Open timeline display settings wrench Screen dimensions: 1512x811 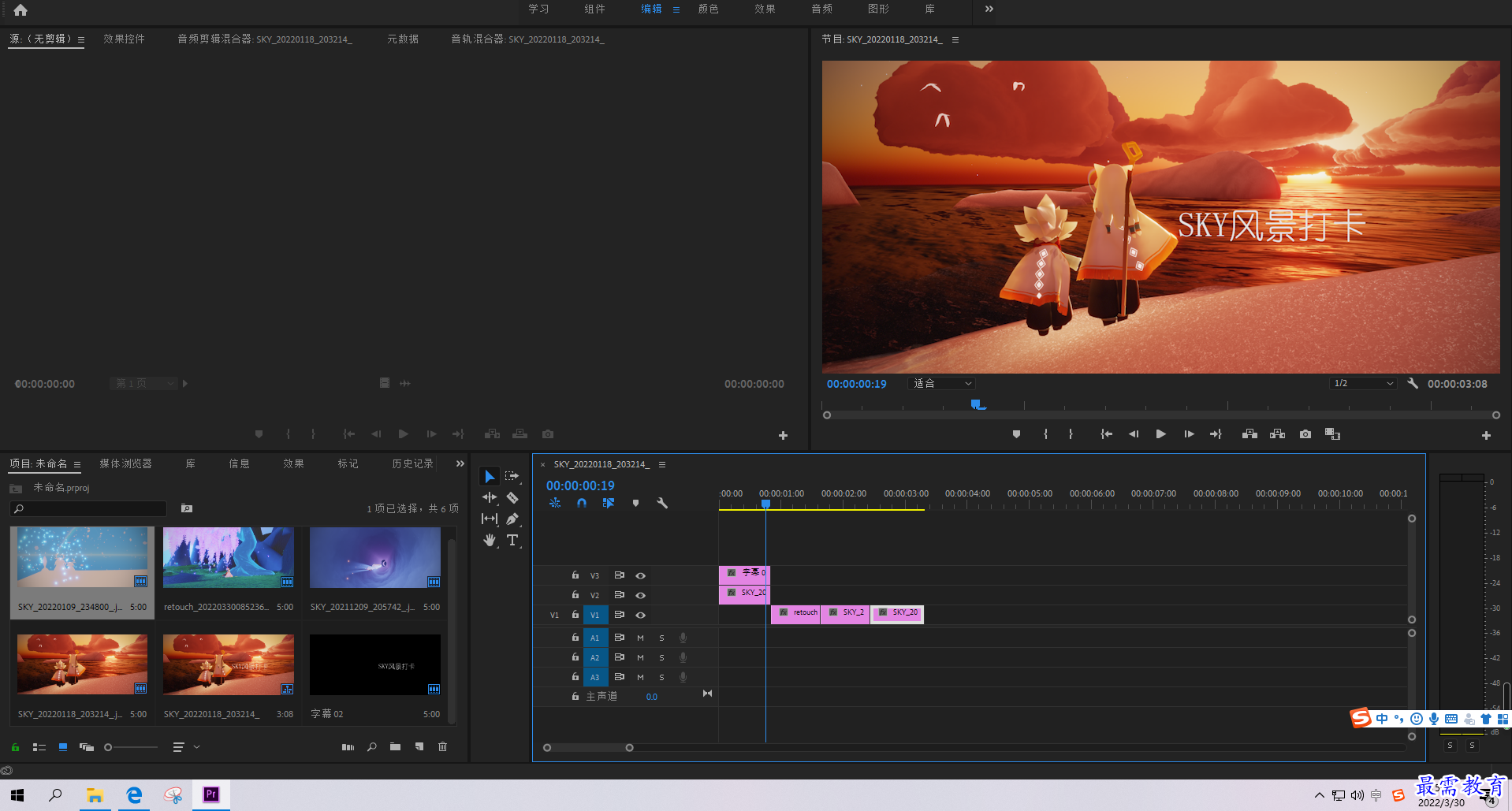coord(662,503)
